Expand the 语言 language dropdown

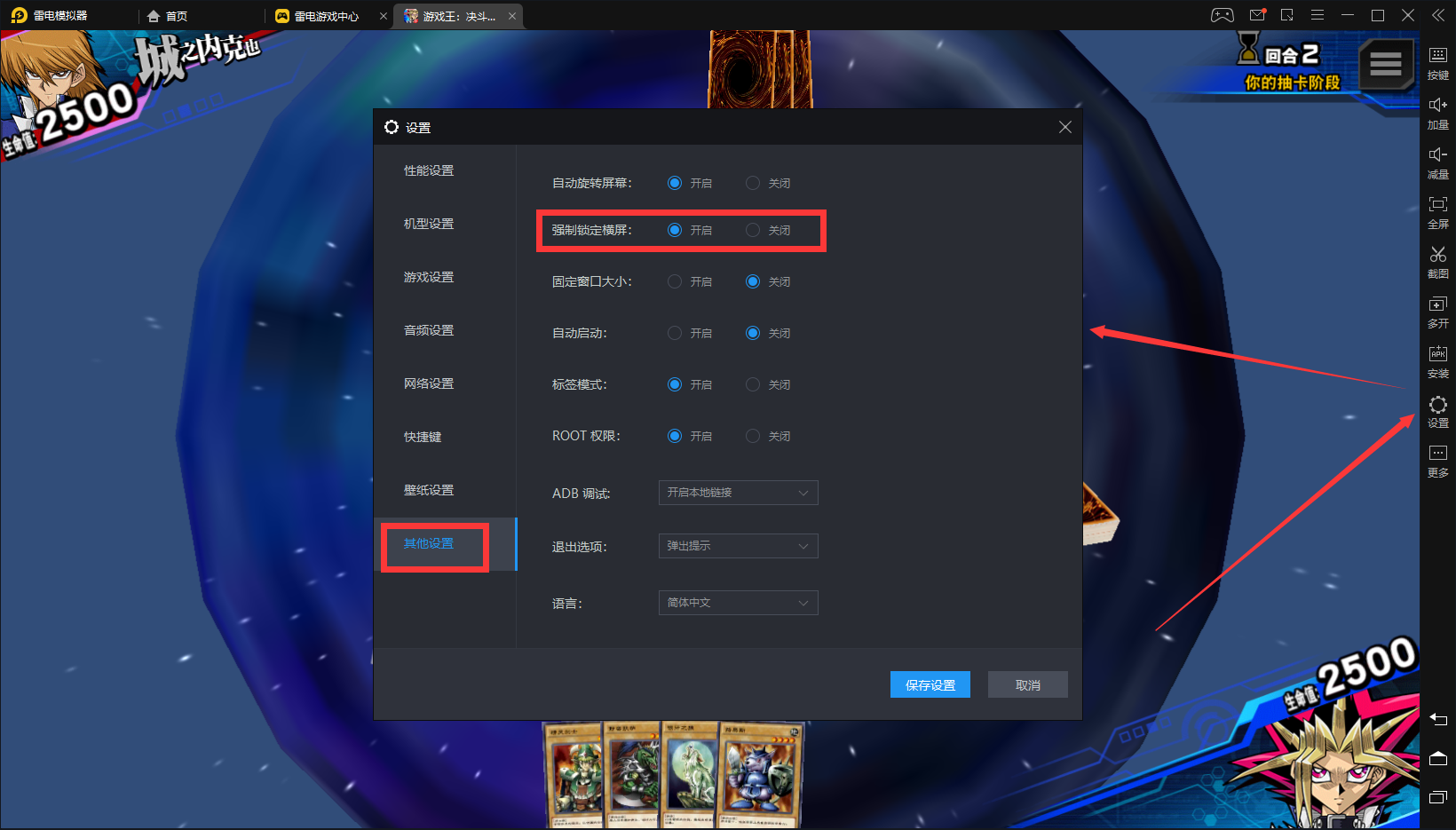pos(738,603)
